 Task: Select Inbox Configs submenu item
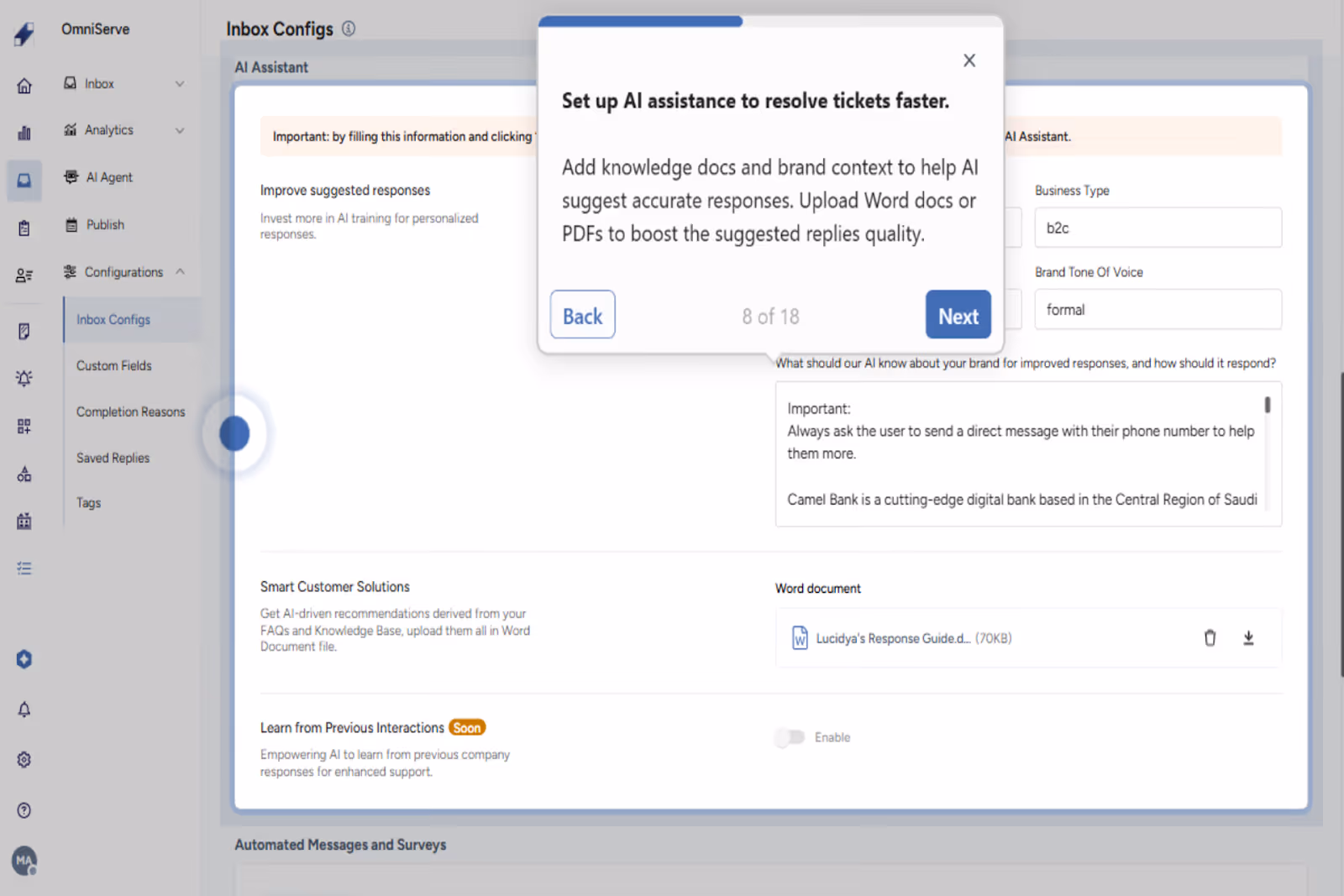click(132, 319)
